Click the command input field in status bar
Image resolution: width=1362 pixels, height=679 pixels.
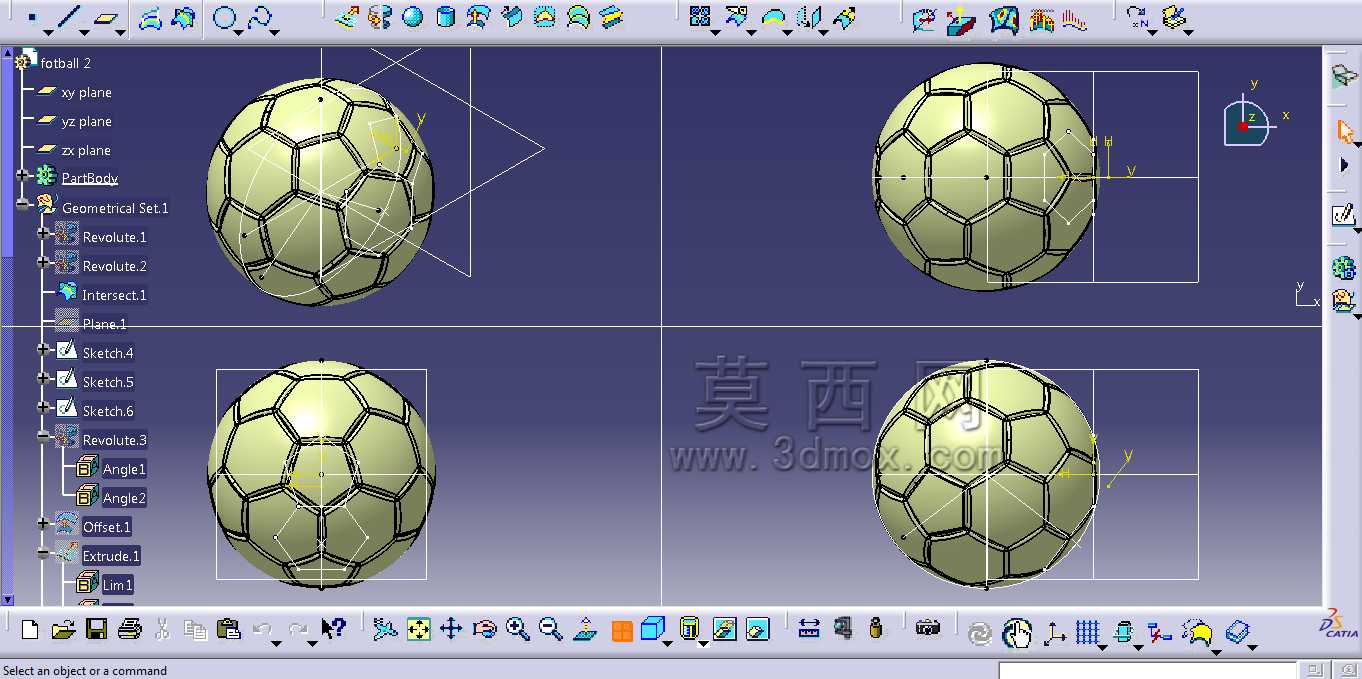click(x=1147, y=670)
